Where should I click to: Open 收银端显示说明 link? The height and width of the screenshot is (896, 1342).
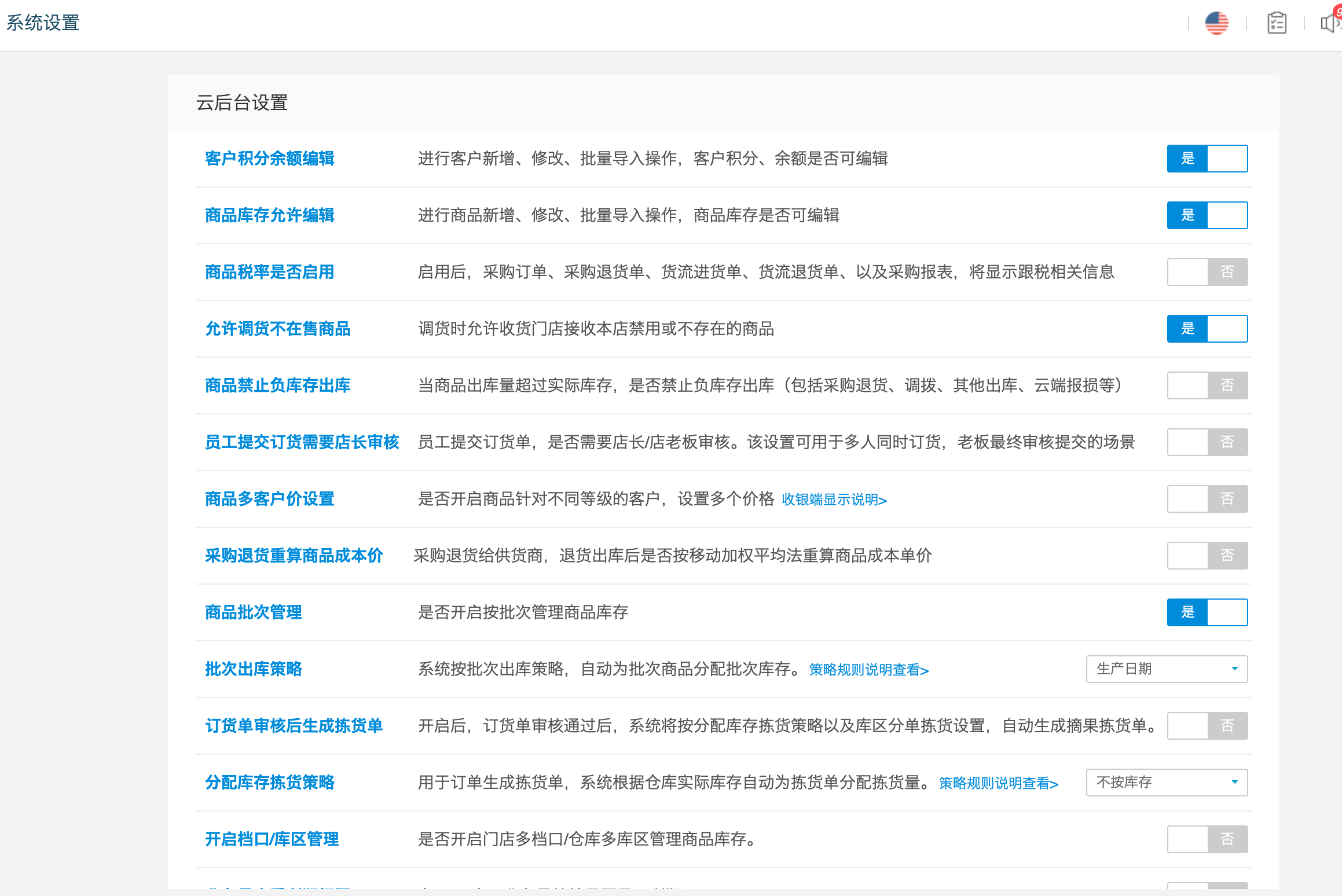(x=834, y=500)
